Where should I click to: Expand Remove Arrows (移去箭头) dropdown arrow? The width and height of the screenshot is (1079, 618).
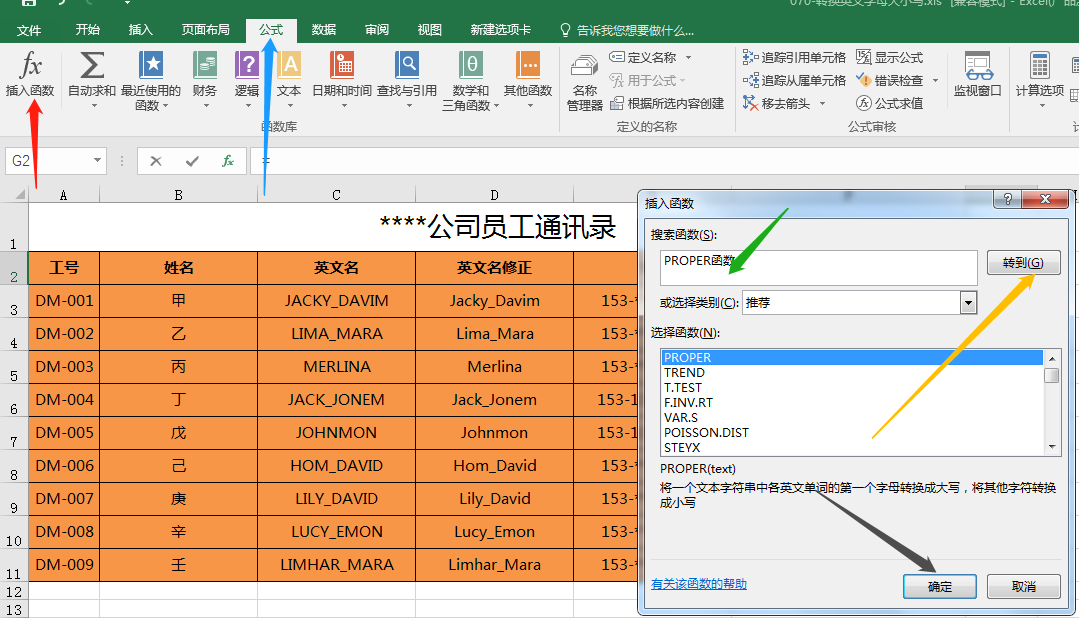[x=822, y=104]
